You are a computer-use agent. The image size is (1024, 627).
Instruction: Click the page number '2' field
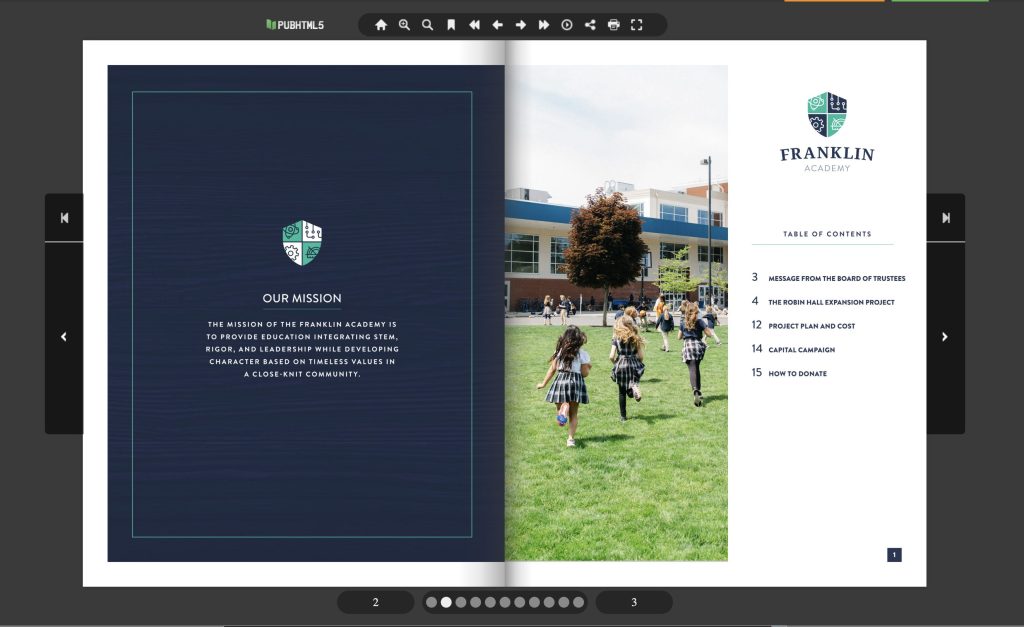click(375, 602)
